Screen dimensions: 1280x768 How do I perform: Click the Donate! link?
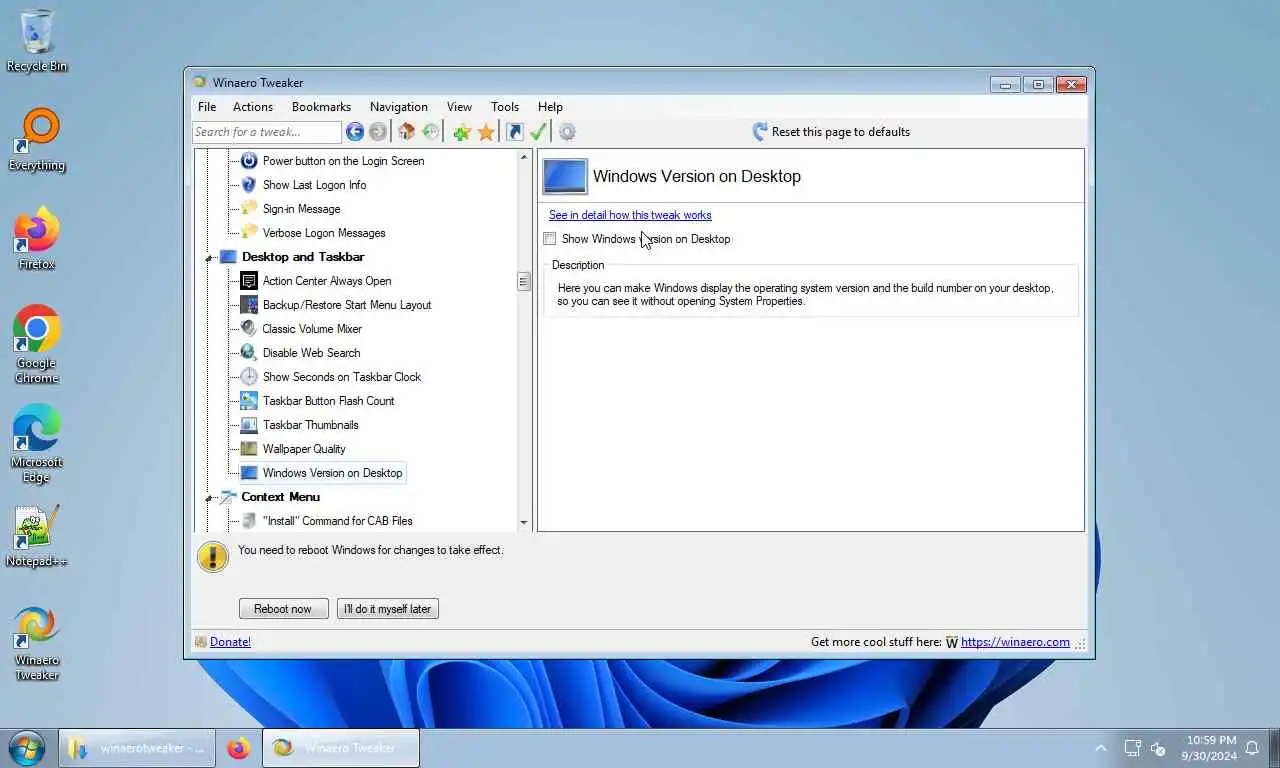pyautogui.click(x=230, y=642)
